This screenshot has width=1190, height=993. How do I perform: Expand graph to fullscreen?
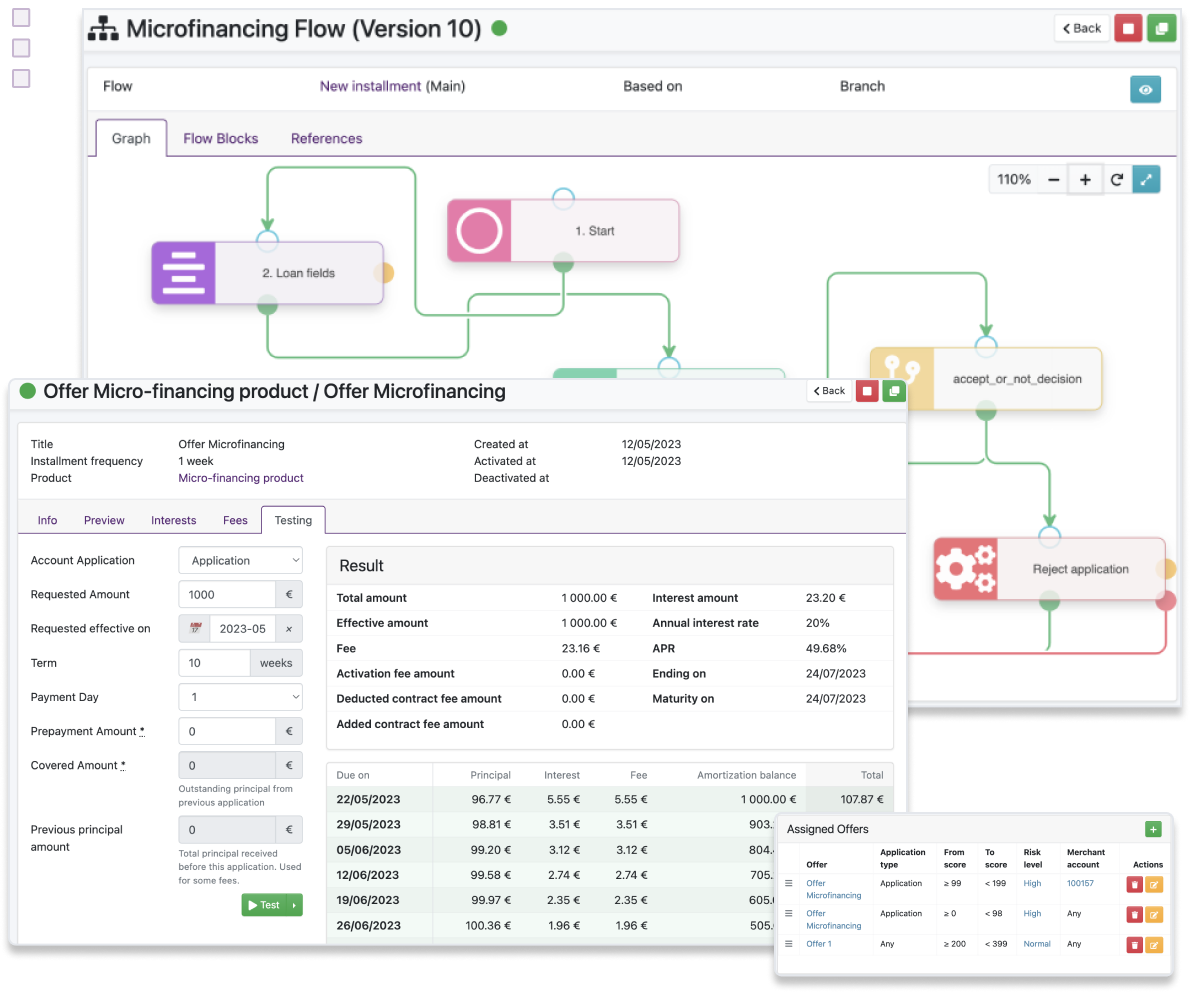1147,180
